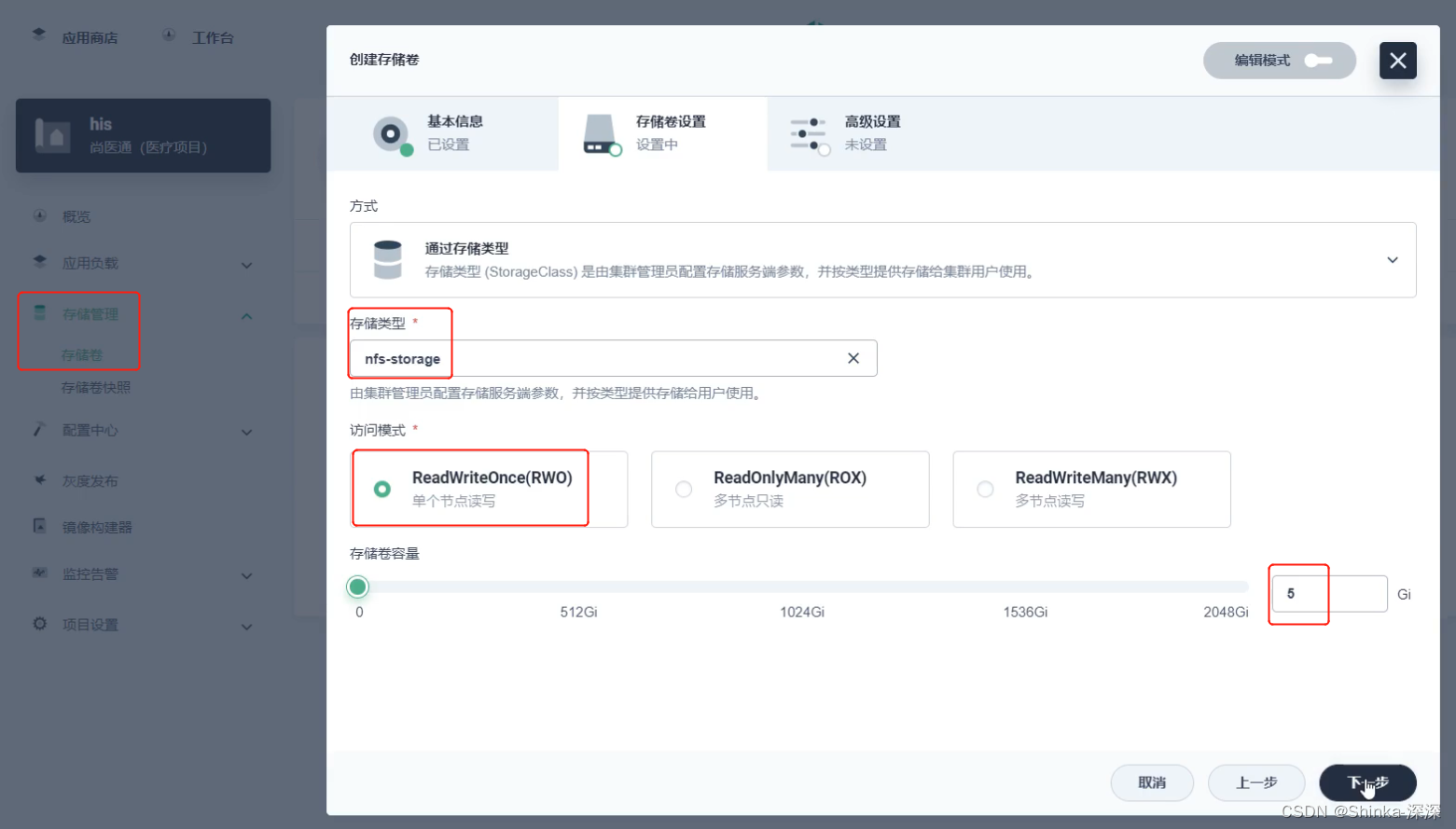
Task: Click the 2048Gi label under the slider
Action: 1226,612
